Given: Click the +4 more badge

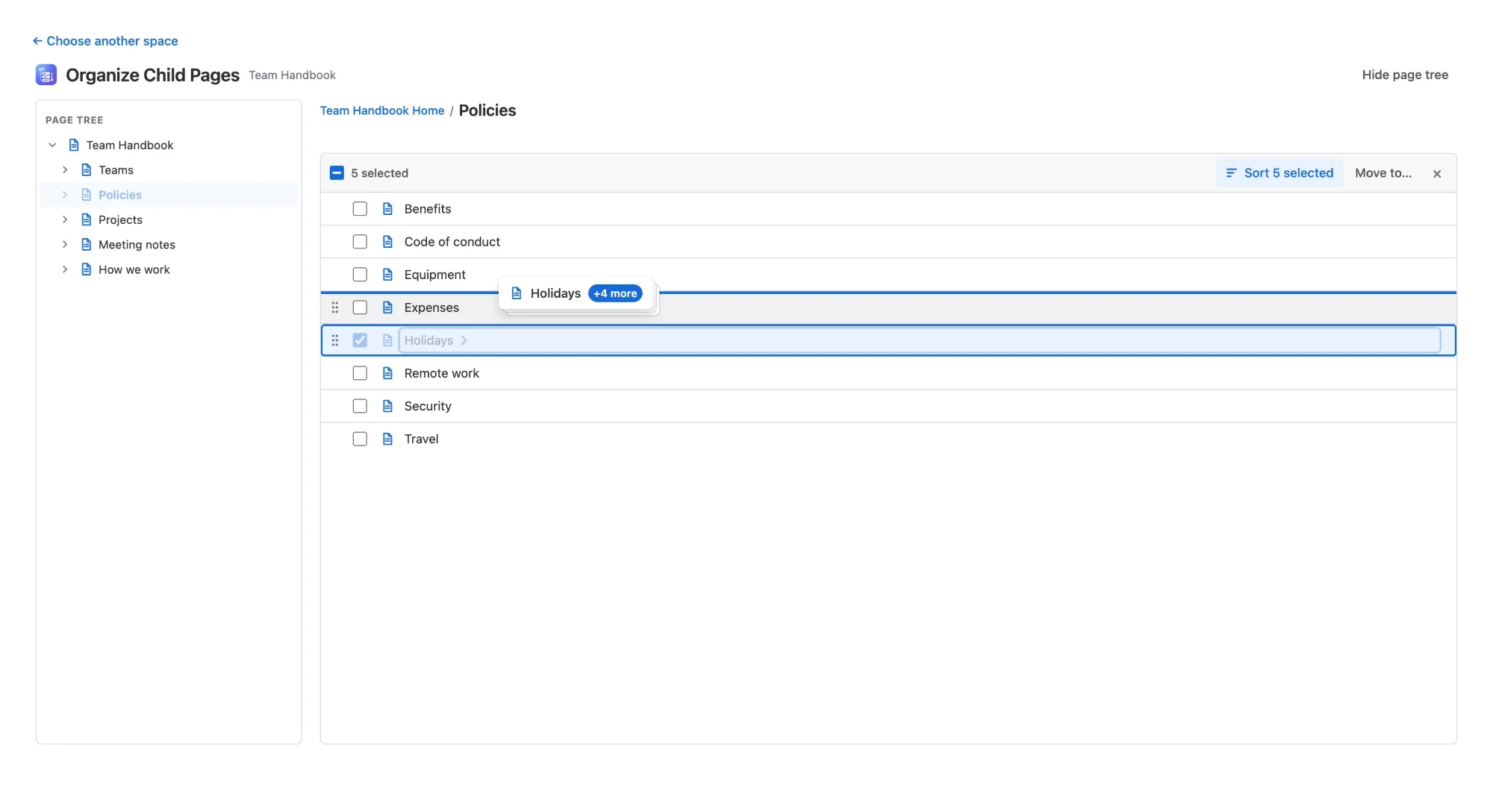Looking at the screenshot, I should [615, 293].
